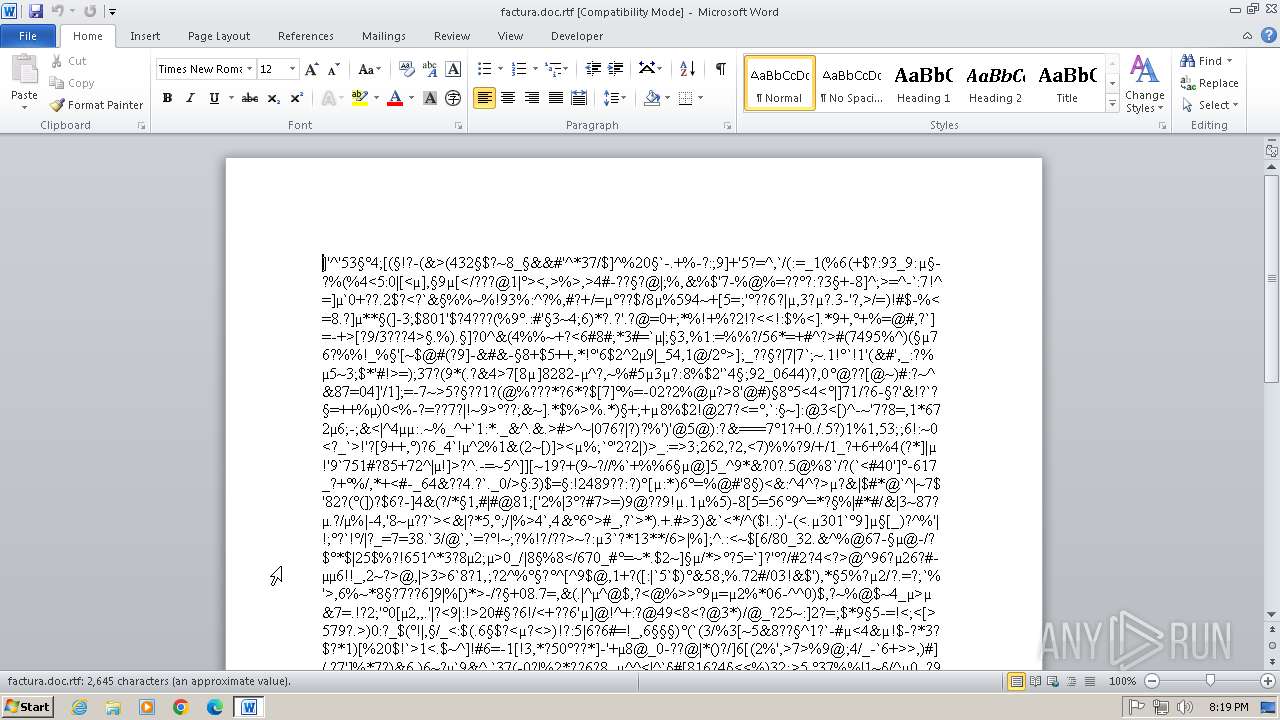Click Center alignment icon
This screenshot has width=1280, height=720.
pos(508,98)
